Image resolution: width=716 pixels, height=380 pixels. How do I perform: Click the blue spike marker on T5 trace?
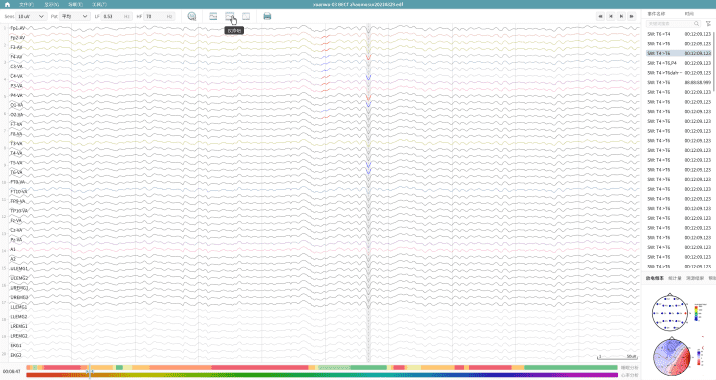click(x=368, y=165)
